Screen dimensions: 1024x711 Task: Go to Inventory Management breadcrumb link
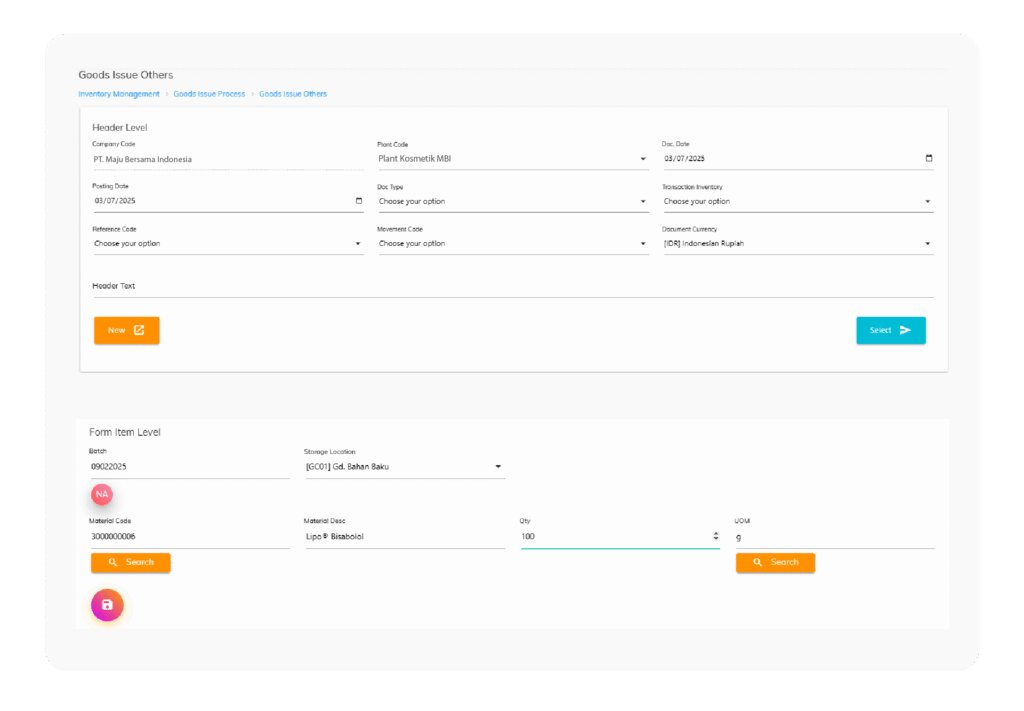point(119,94)
